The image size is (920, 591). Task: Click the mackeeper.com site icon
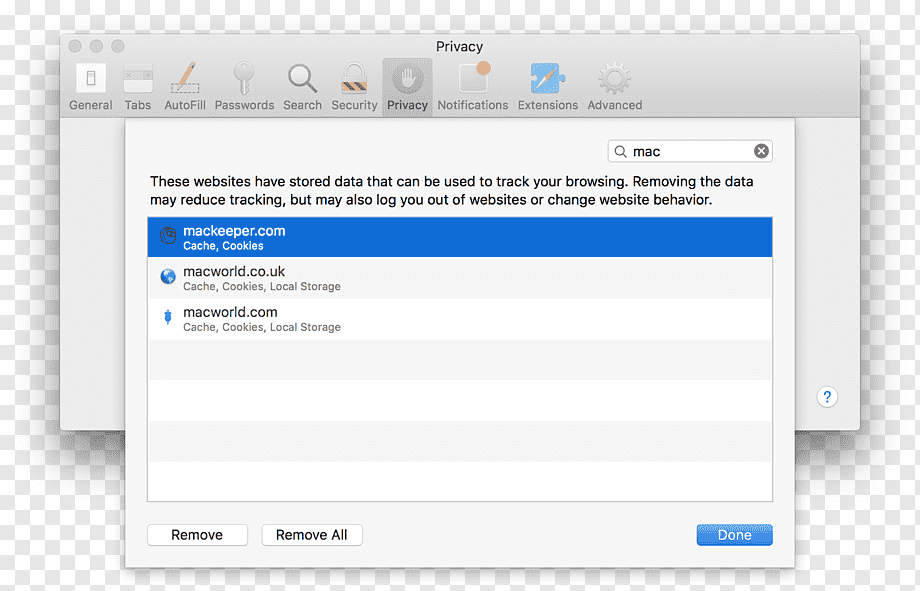click(x=168, y=235)
